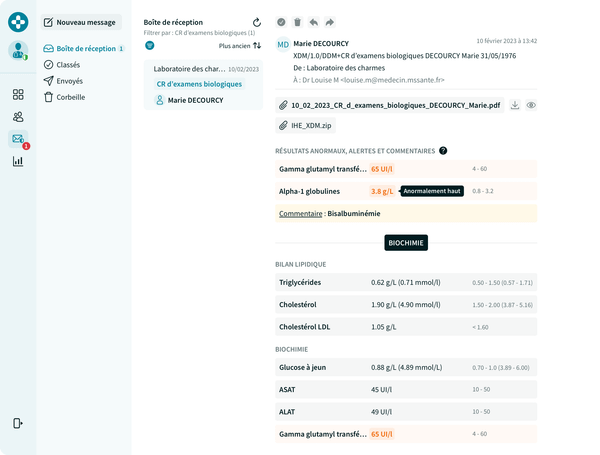Refresh the inbox with the reload icon
Viewport: 600px width, 455px height.
[257, 23]
